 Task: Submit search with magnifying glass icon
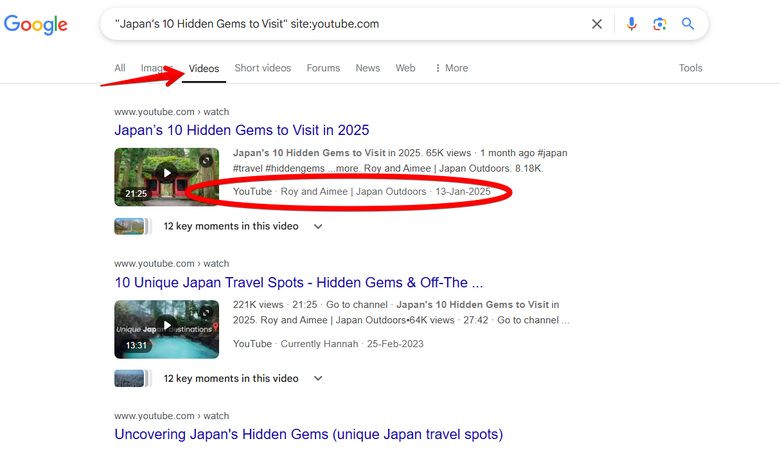(688, 24)
